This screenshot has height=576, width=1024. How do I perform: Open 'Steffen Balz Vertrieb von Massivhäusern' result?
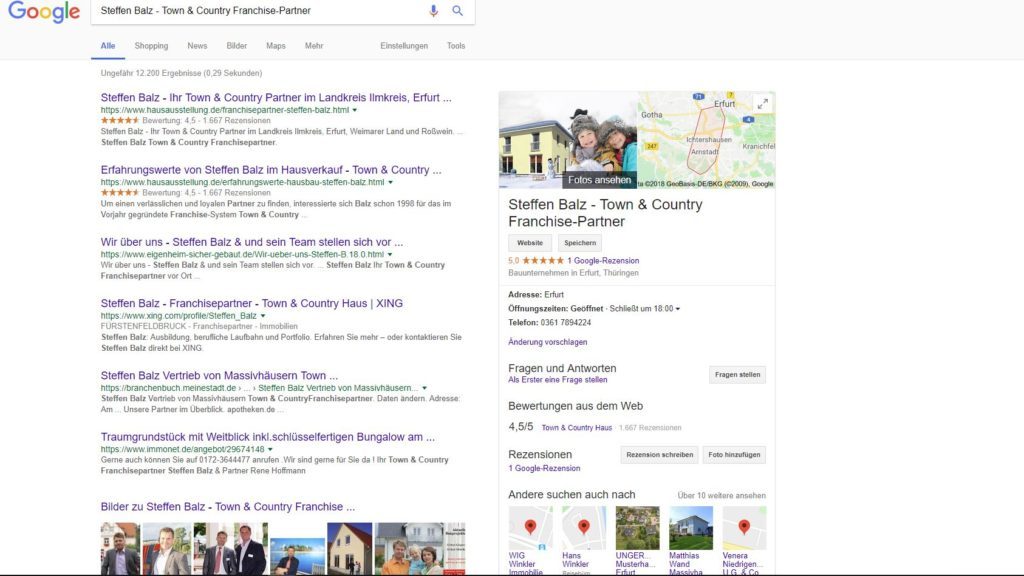coord(219,376)
